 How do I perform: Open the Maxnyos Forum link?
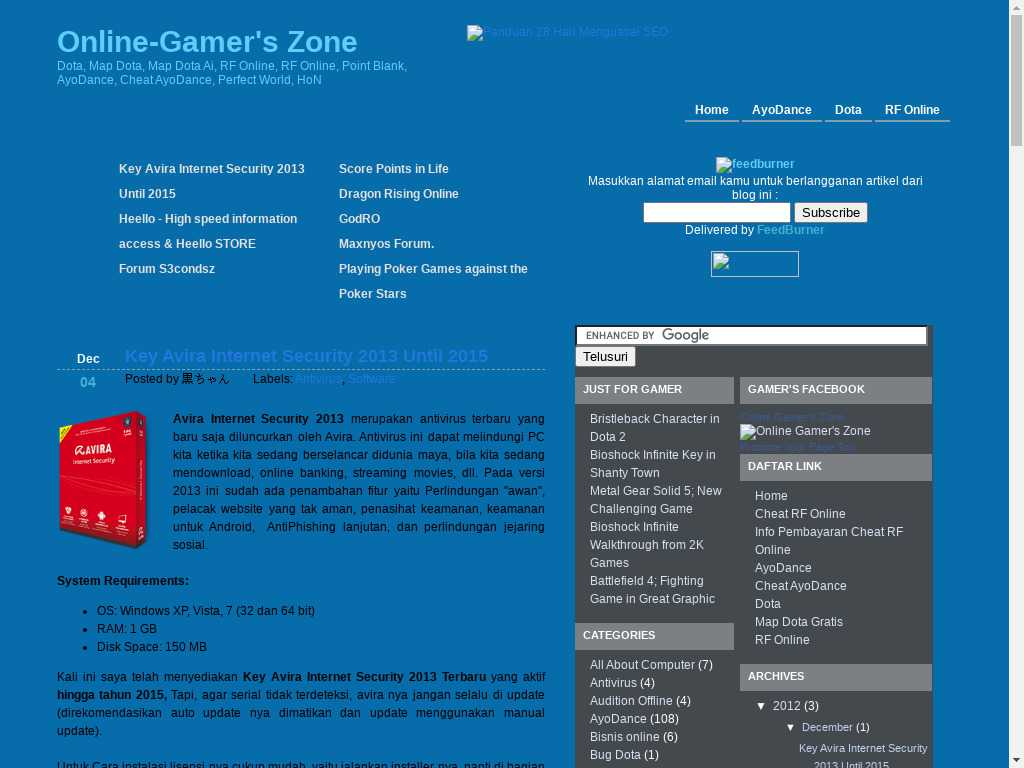[387, 244]
